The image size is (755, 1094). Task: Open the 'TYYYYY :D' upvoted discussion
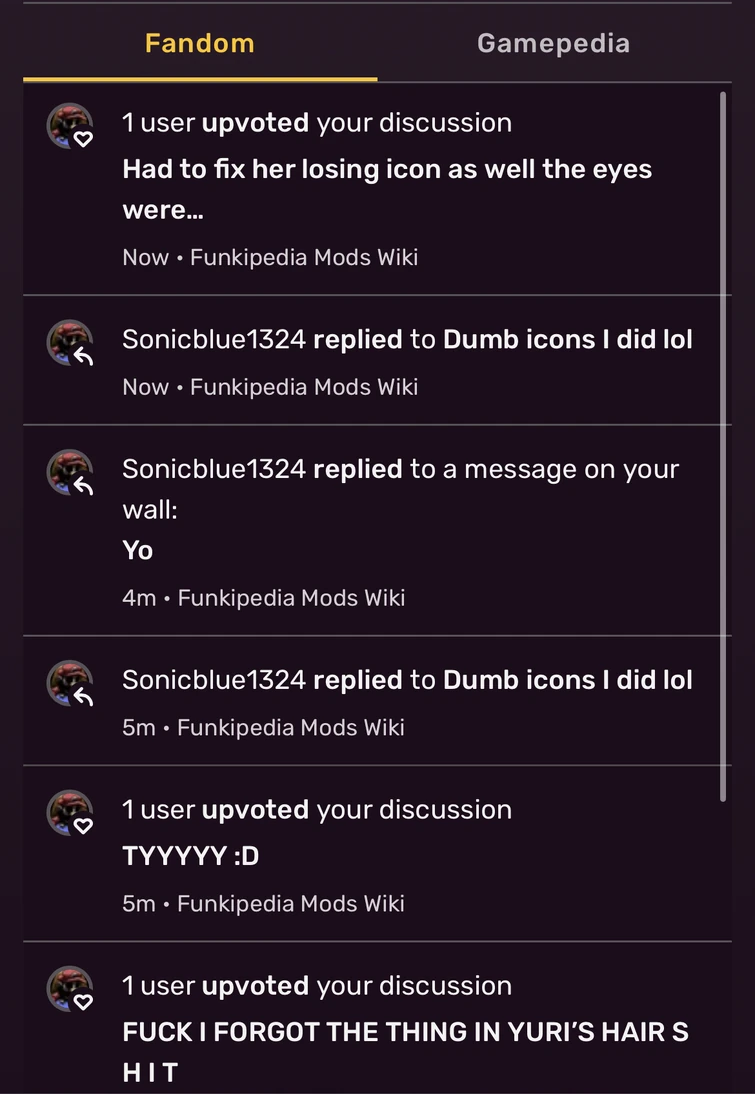190,857
